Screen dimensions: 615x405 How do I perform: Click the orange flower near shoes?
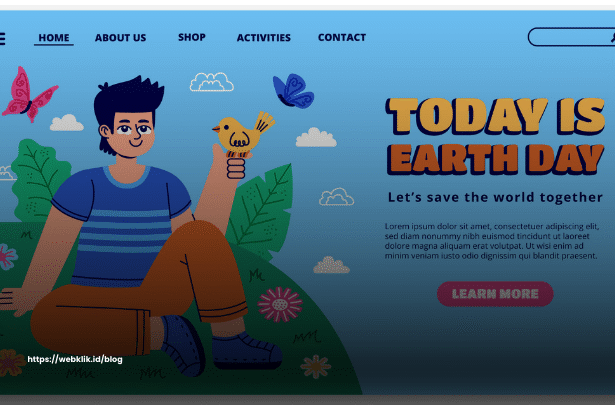point(315,366)
